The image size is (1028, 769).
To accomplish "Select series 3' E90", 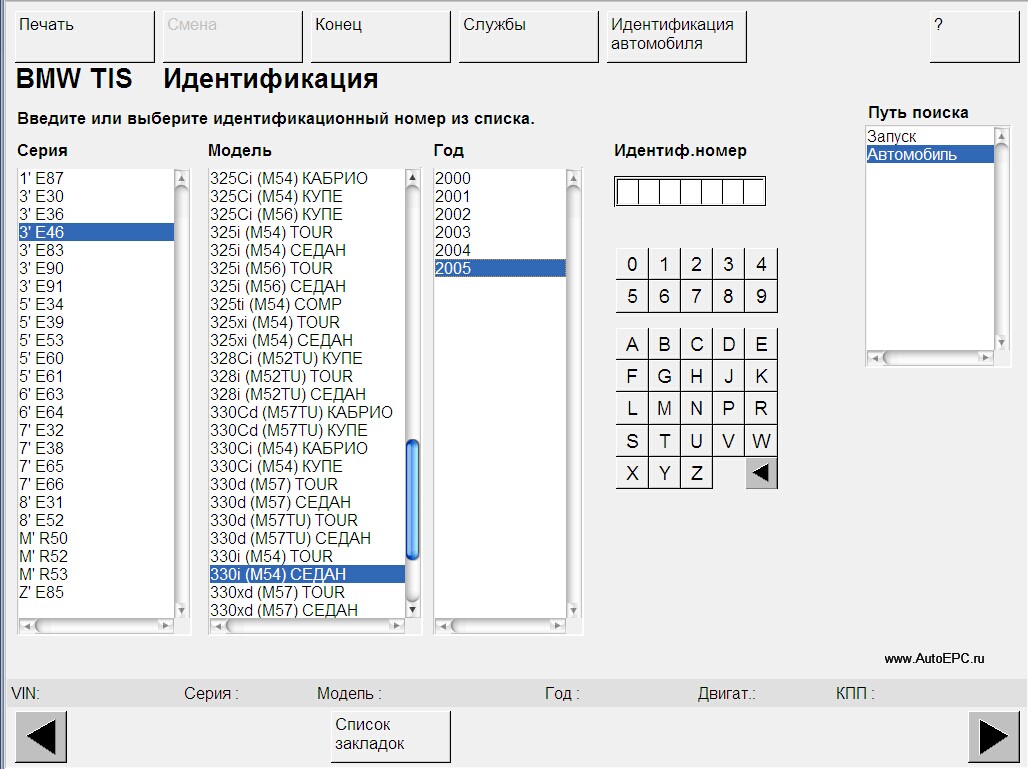I will pyautogui.click(x=96, y=268).
